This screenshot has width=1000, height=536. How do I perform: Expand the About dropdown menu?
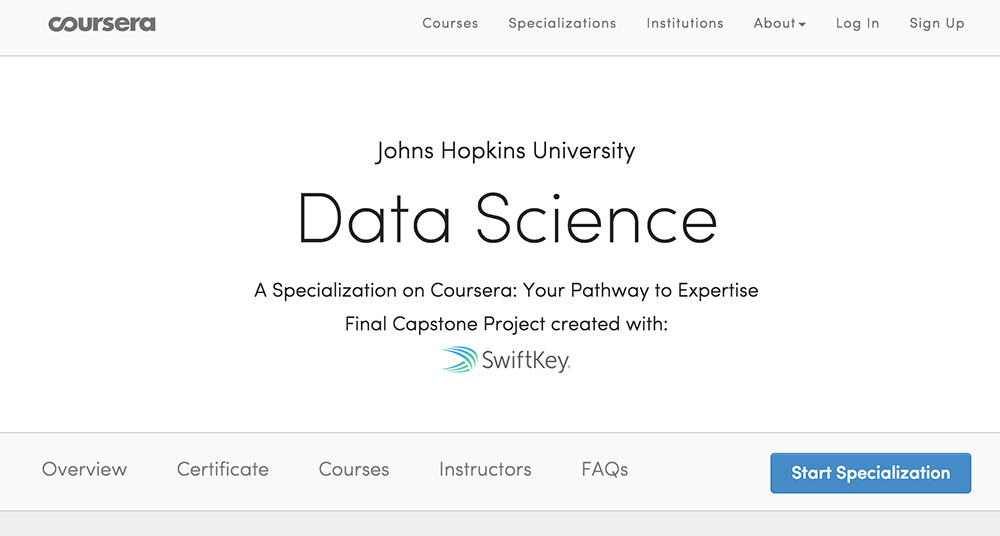coord(775,23)
